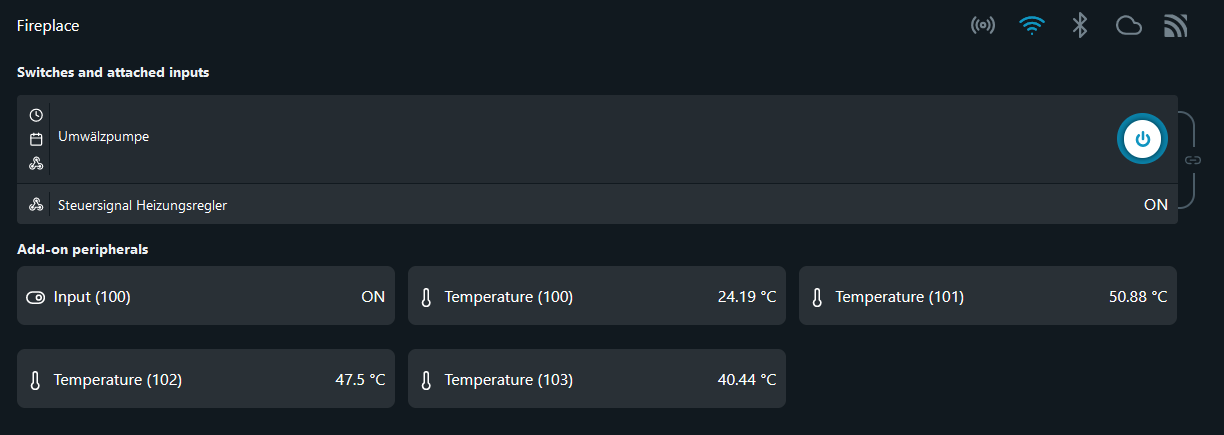The width and height of the screenshot is (1224, 435).
Task: Open the Bluetooth settings icon
Action: 1080,26
